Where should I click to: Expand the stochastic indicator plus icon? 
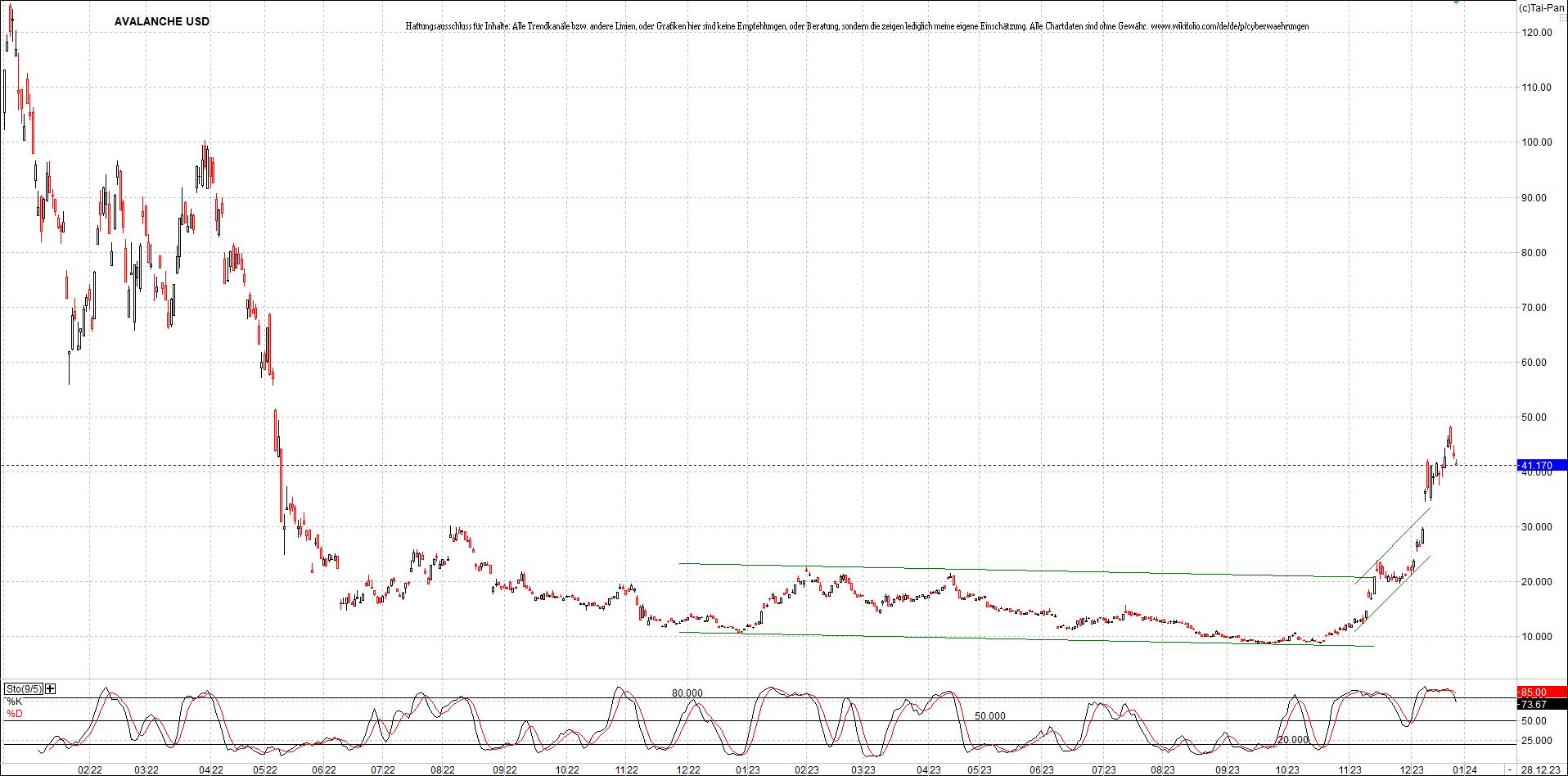click(x=51, y=688)
